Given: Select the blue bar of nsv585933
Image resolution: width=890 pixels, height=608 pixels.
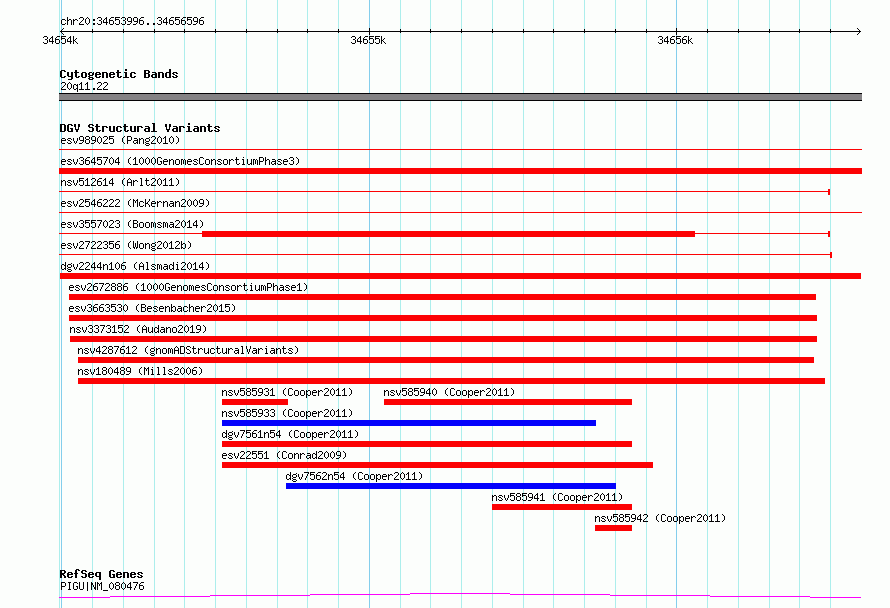Looking at the screenshot, I should point(409,423).
